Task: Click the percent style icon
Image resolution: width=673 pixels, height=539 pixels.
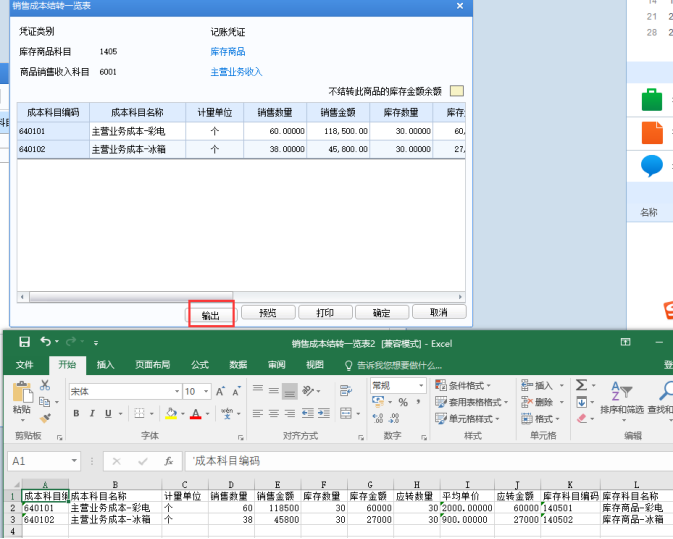Action: tap(403, 402)
